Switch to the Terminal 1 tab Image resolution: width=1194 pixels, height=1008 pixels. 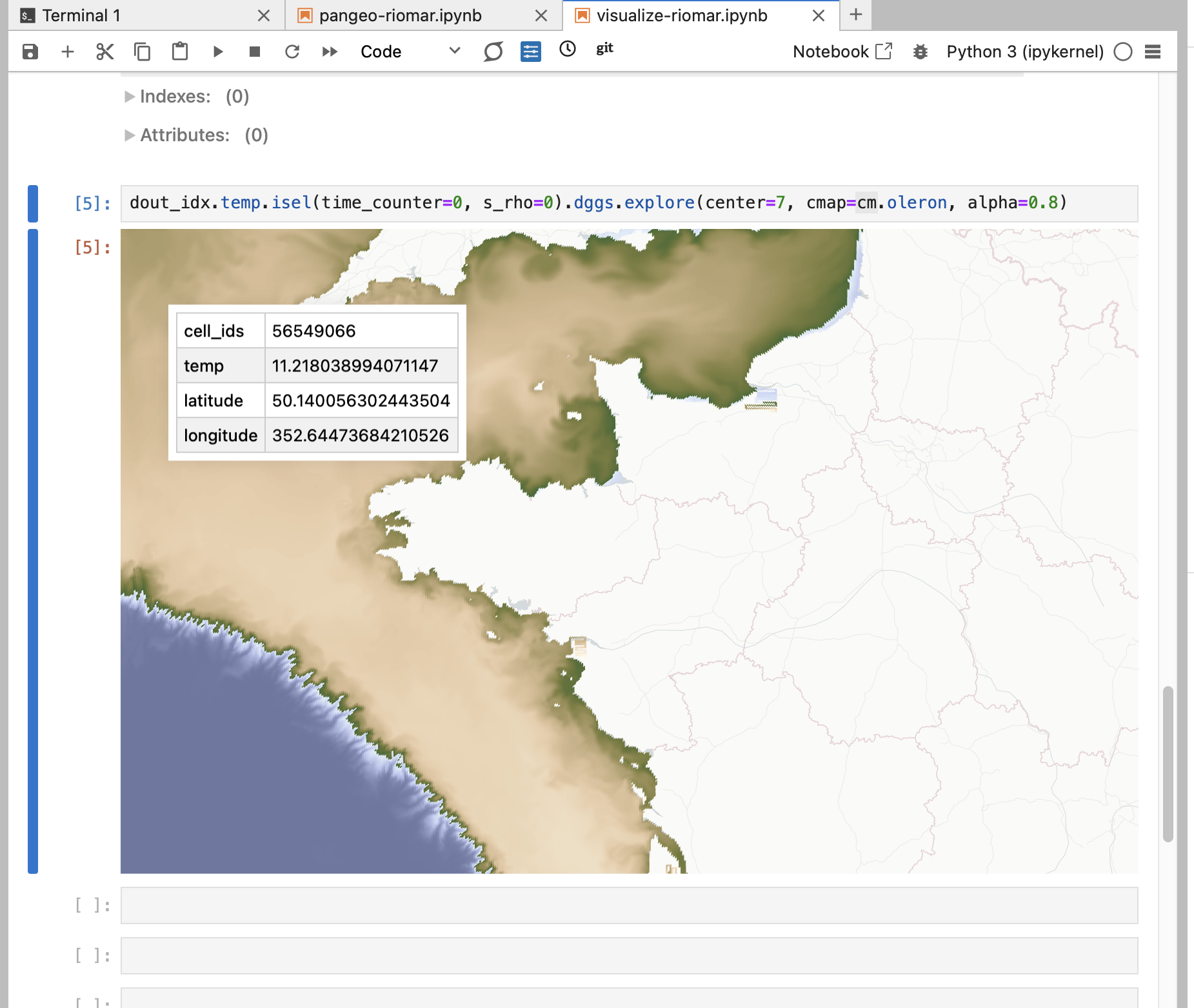coord(81,15)
